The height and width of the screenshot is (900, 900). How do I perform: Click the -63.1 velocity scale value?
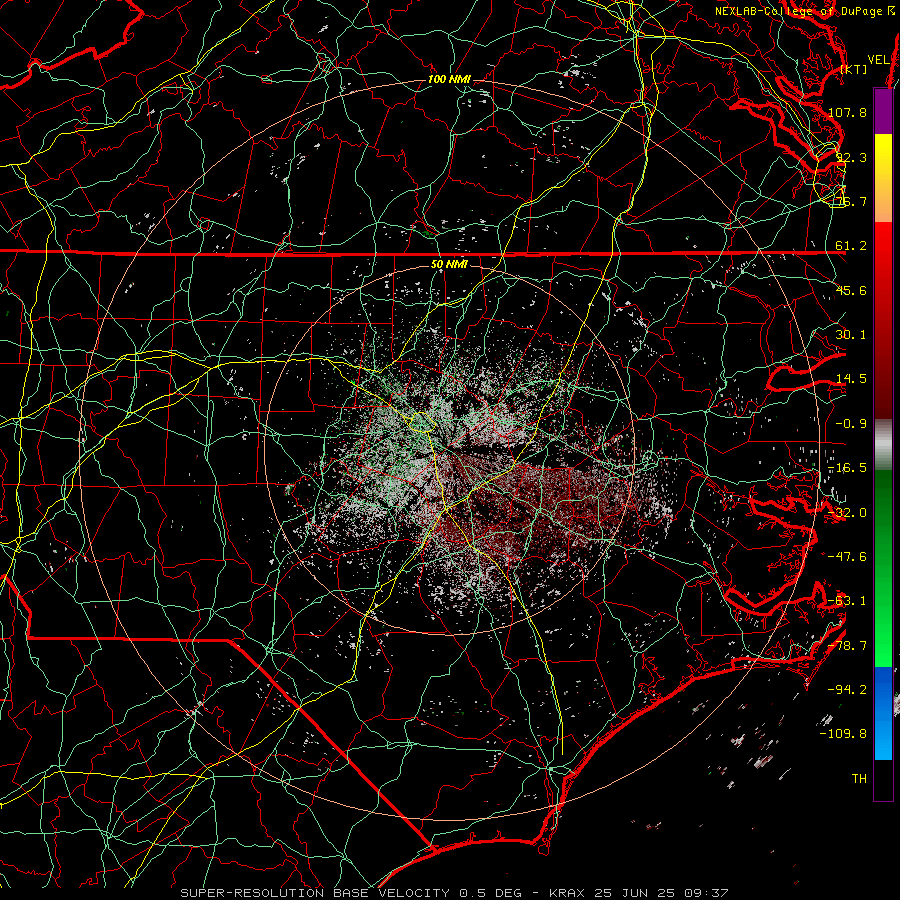click(847, 601)
